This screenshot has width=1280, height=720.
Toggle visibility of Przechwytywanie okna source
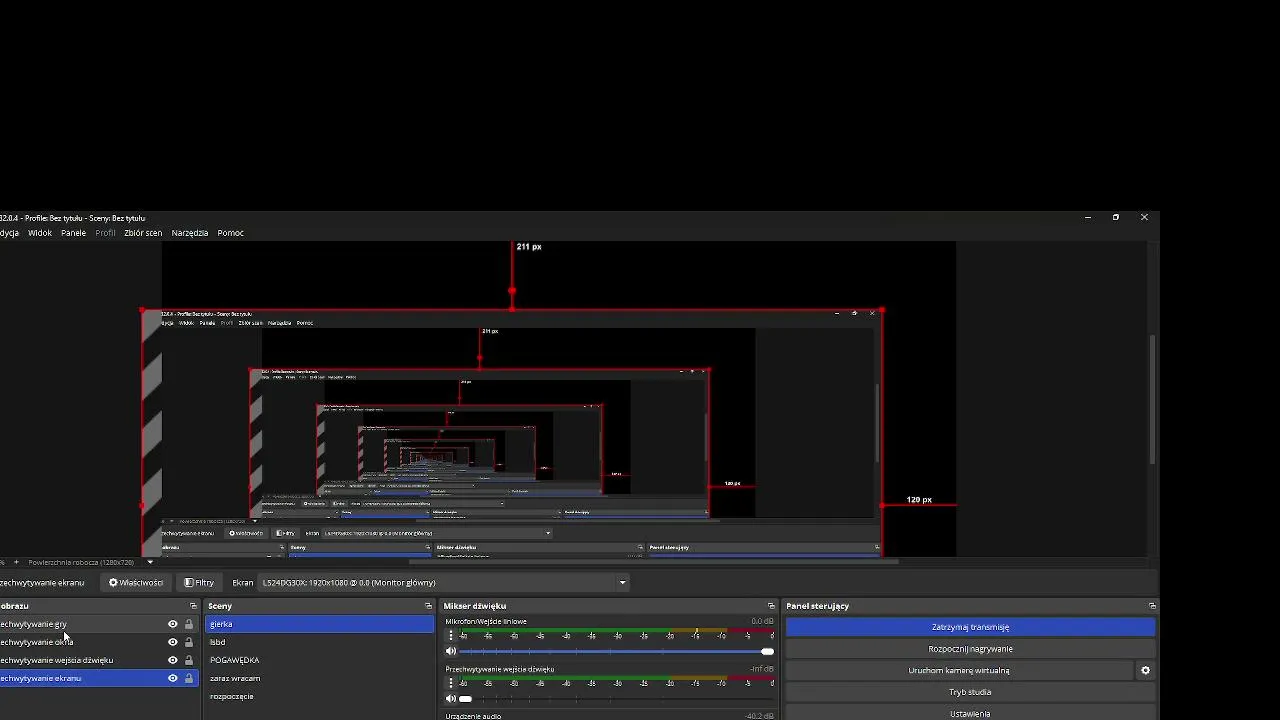(172, 642)
